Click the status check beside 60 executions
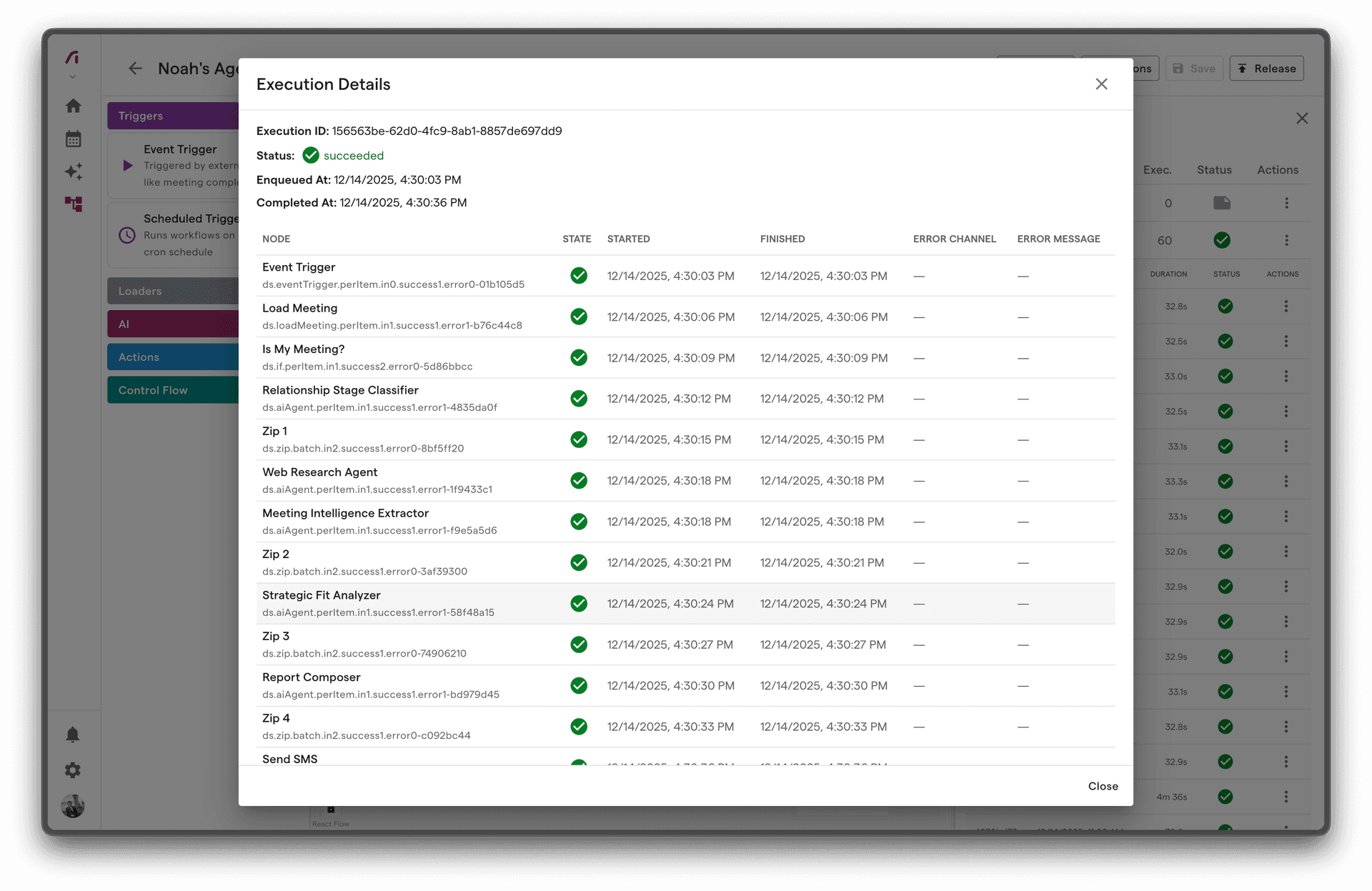Image resolution: width=1372 pixels, height=891 pixels. click(x=1221, y=240)
